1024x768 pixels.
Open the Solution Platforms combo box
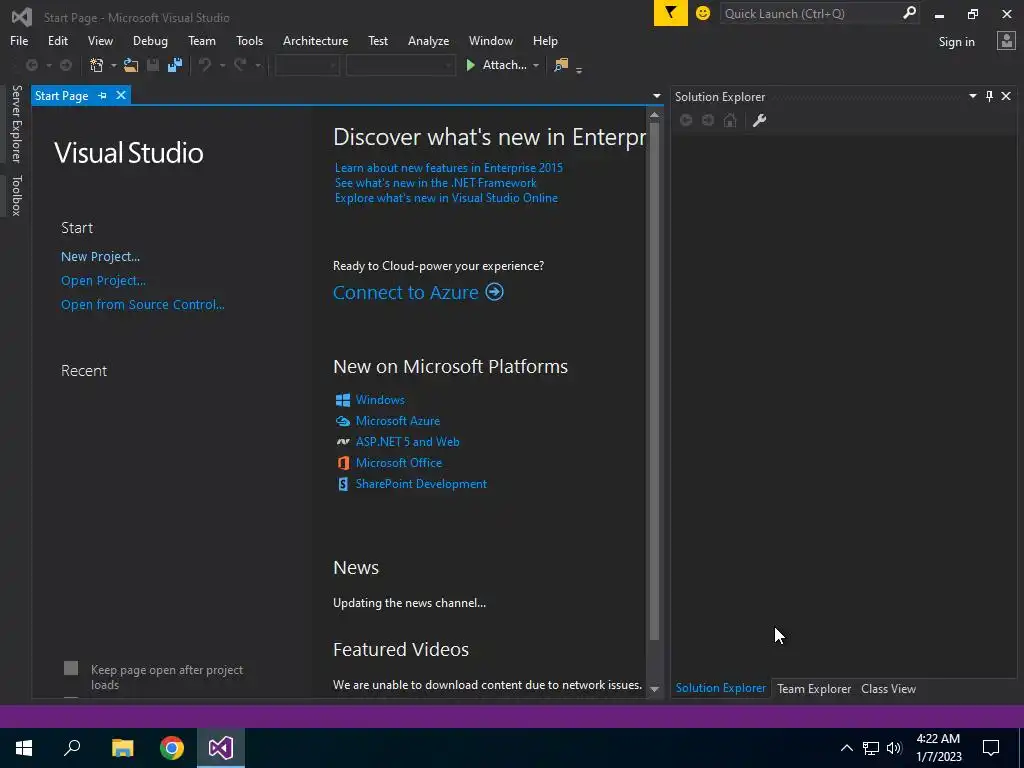(x=400, y=65)
